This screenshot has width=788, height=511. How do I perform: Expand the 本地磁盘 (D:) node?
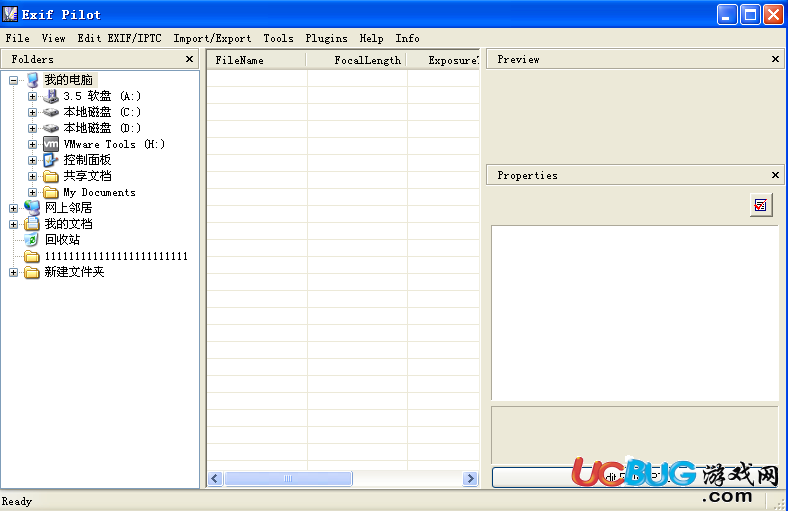tap(32, 129)
